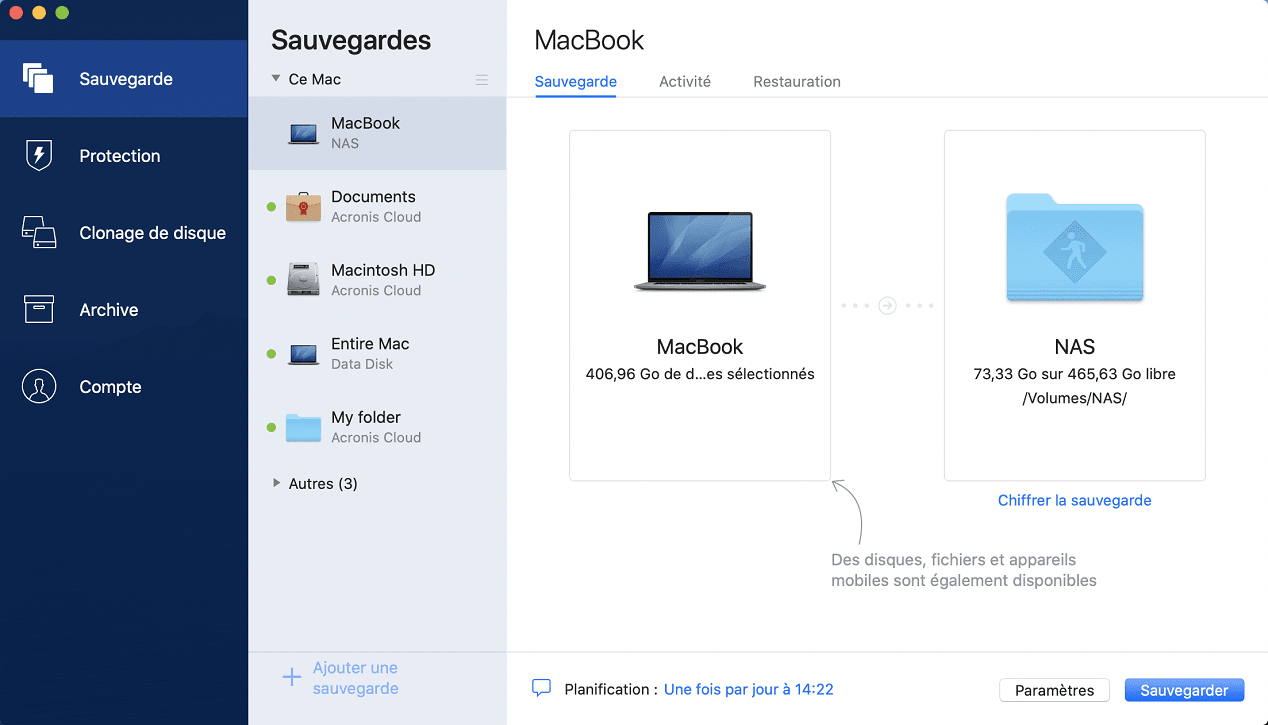Click the macOS green fullscreen window button

point(62,13)
